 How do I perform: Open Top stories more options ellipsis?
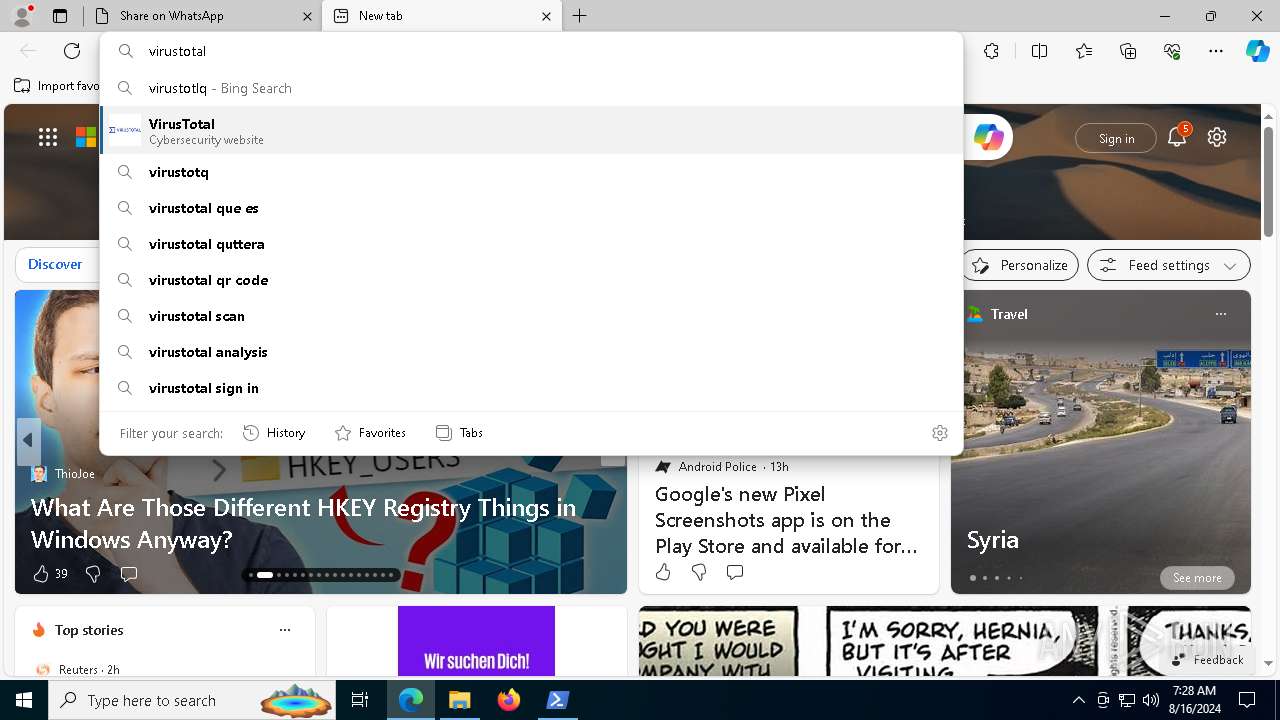point(285,630)
